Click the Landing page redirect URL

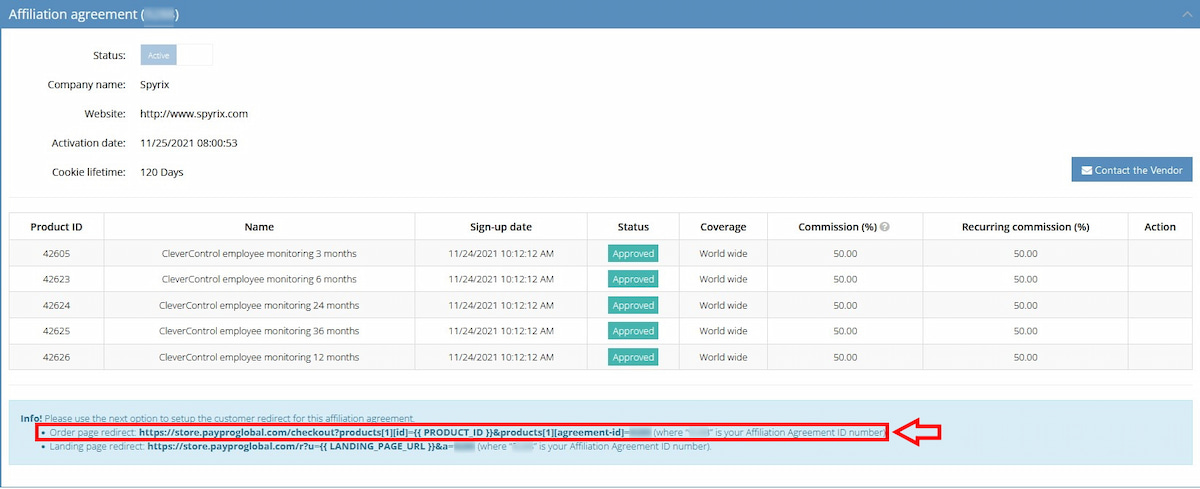(310, 447)
